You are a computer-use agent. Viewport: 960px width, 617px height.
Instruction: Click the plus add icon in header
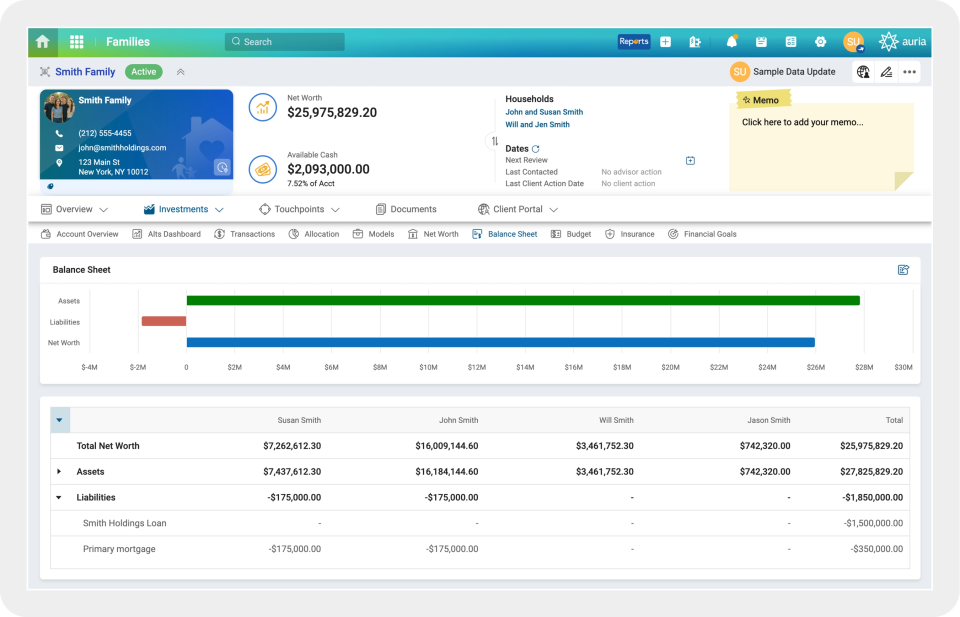666,42
